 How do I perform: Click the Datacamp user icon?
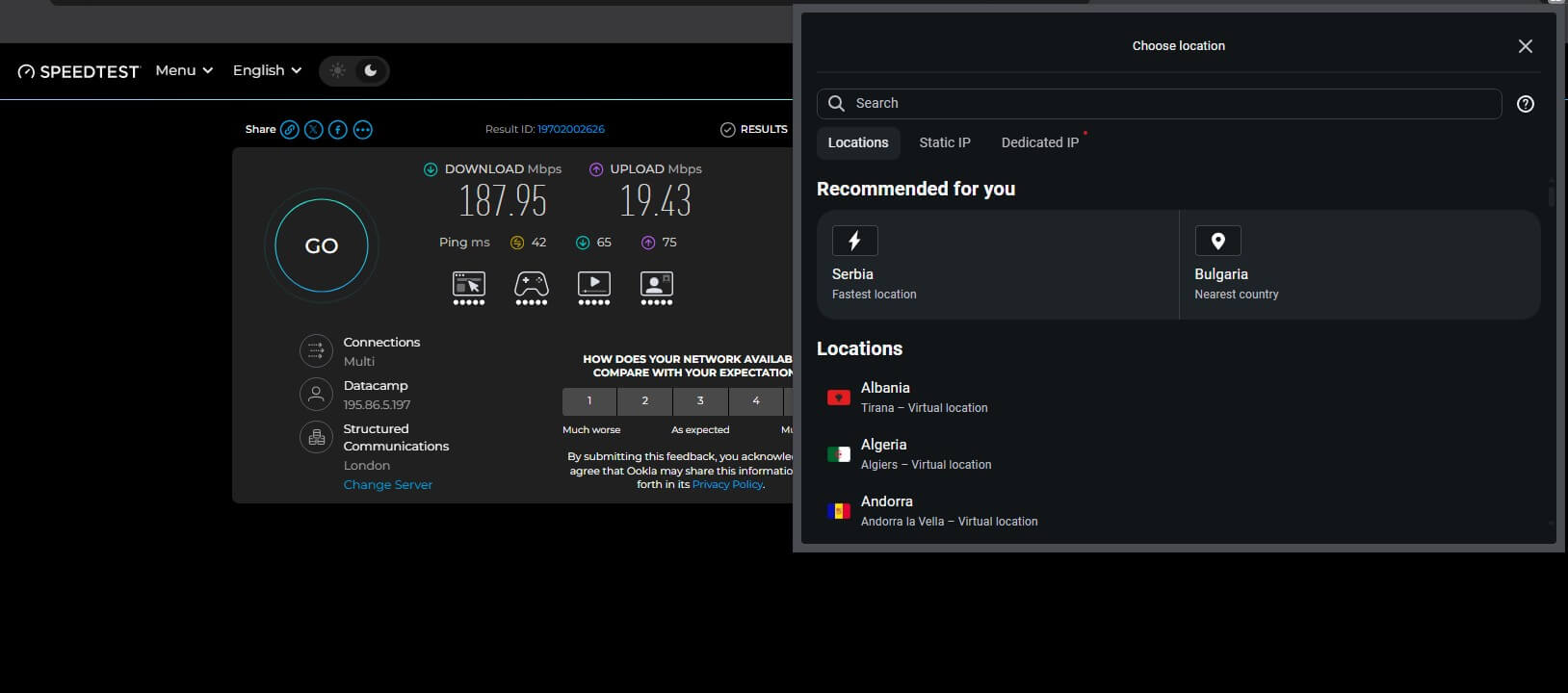click(x=316, y=395)
